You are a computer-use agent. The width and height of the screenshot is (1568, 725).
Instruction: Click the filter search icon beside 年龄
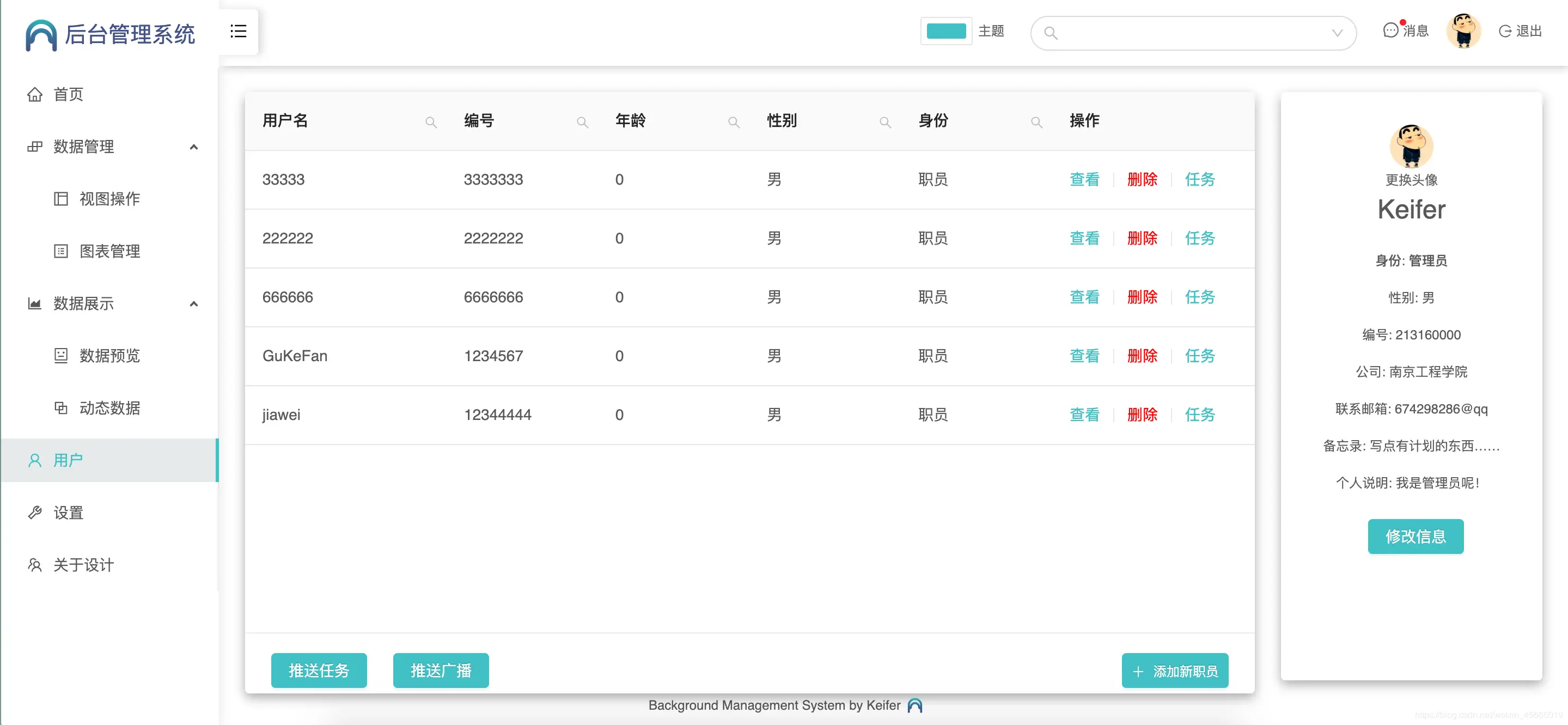734,123
